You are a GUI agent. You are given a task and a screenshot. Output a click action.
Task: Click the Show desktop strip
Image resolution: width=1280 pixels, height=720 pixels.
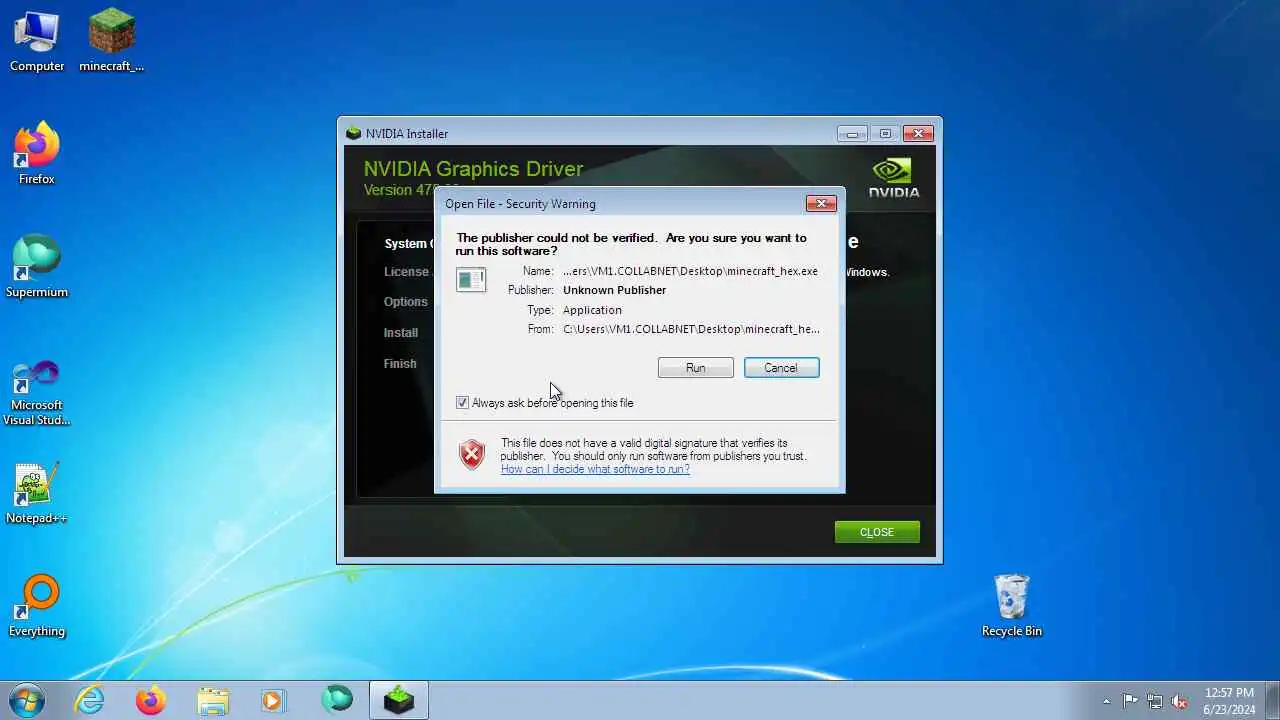(x=1273, y=701)
